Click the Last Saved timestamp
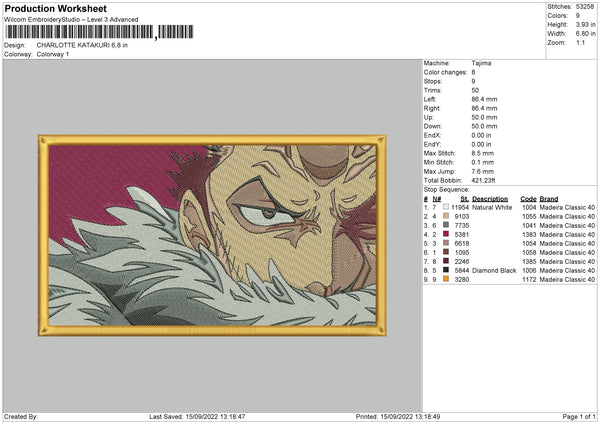Screen dimensions: 600x424 (197, 416)
